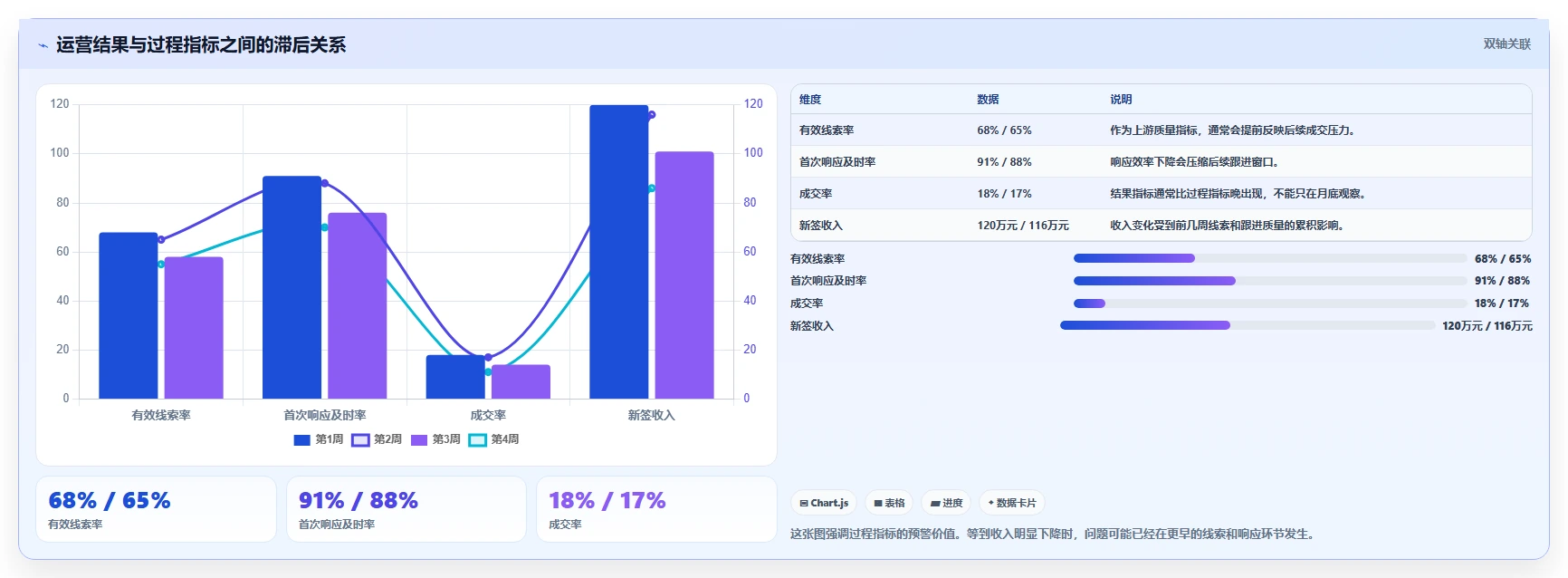Click the purple 新签收入 bar in chart
Image resolution: width=1568 pixels, height=578 pixels.
684,275
